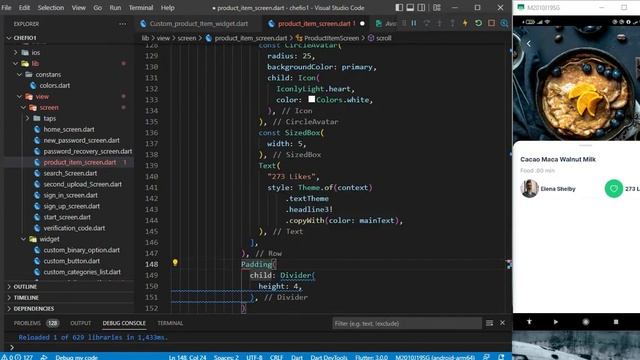
Task: Click notifications bell in status bar
Action: pos(501,357)
